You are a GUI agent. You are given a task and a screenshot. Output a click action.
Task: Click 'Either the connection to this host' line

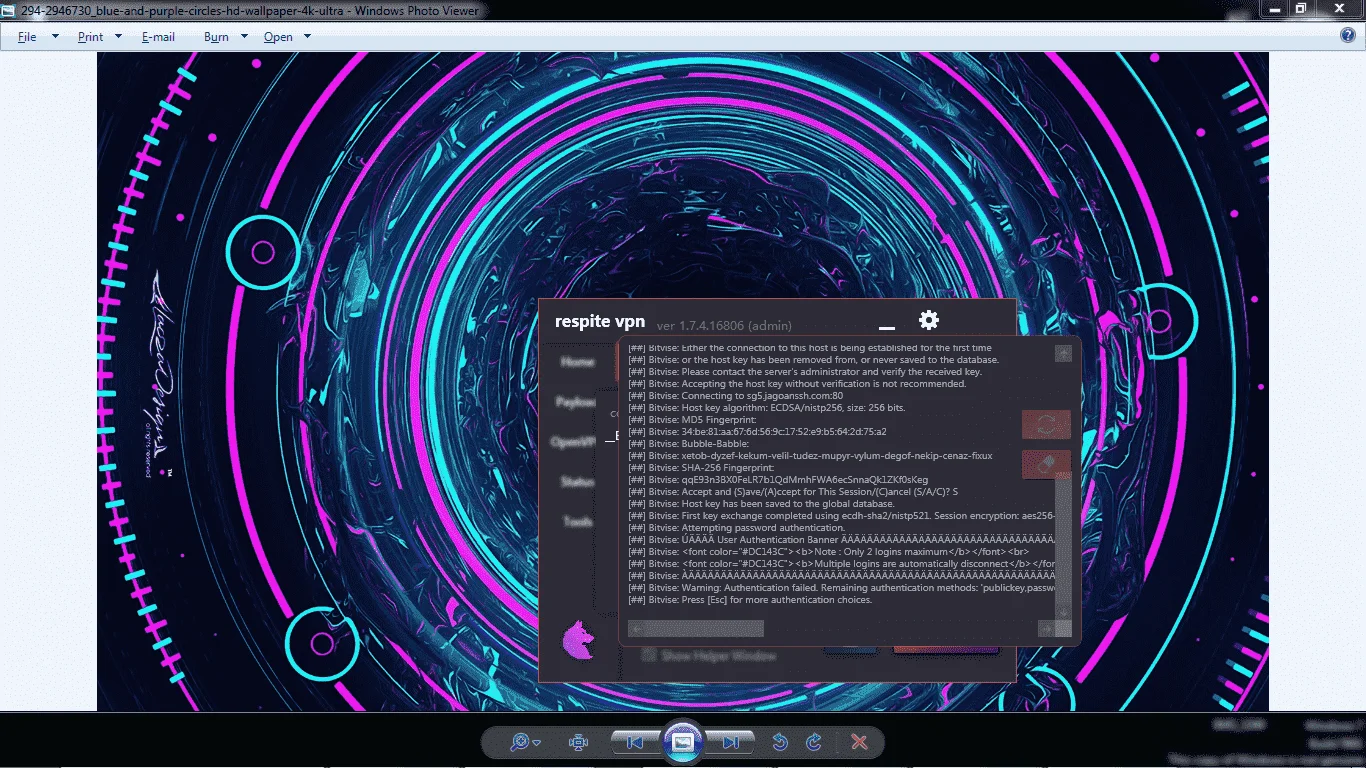click(810, 348)
